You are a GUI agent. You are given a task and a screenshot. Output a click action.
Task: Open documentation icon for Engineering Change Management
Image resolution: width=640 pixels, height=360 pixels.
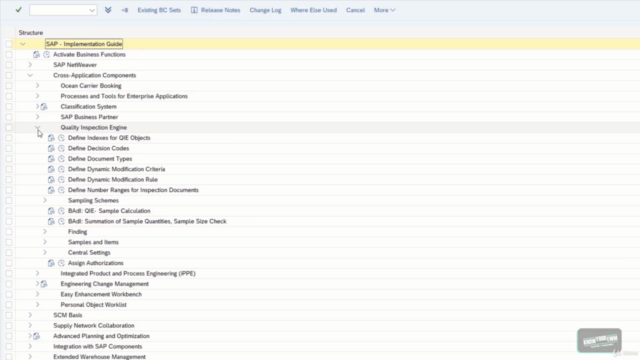click(44, 284)
